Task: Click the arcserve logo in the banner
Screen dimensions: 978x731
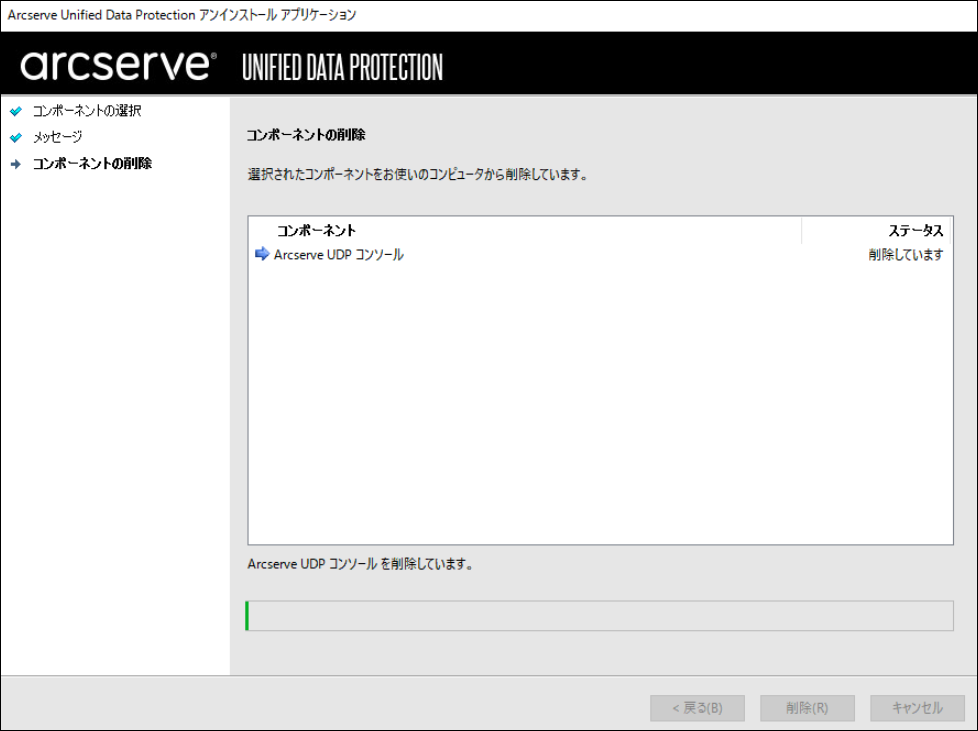Action: pos(119,65)
